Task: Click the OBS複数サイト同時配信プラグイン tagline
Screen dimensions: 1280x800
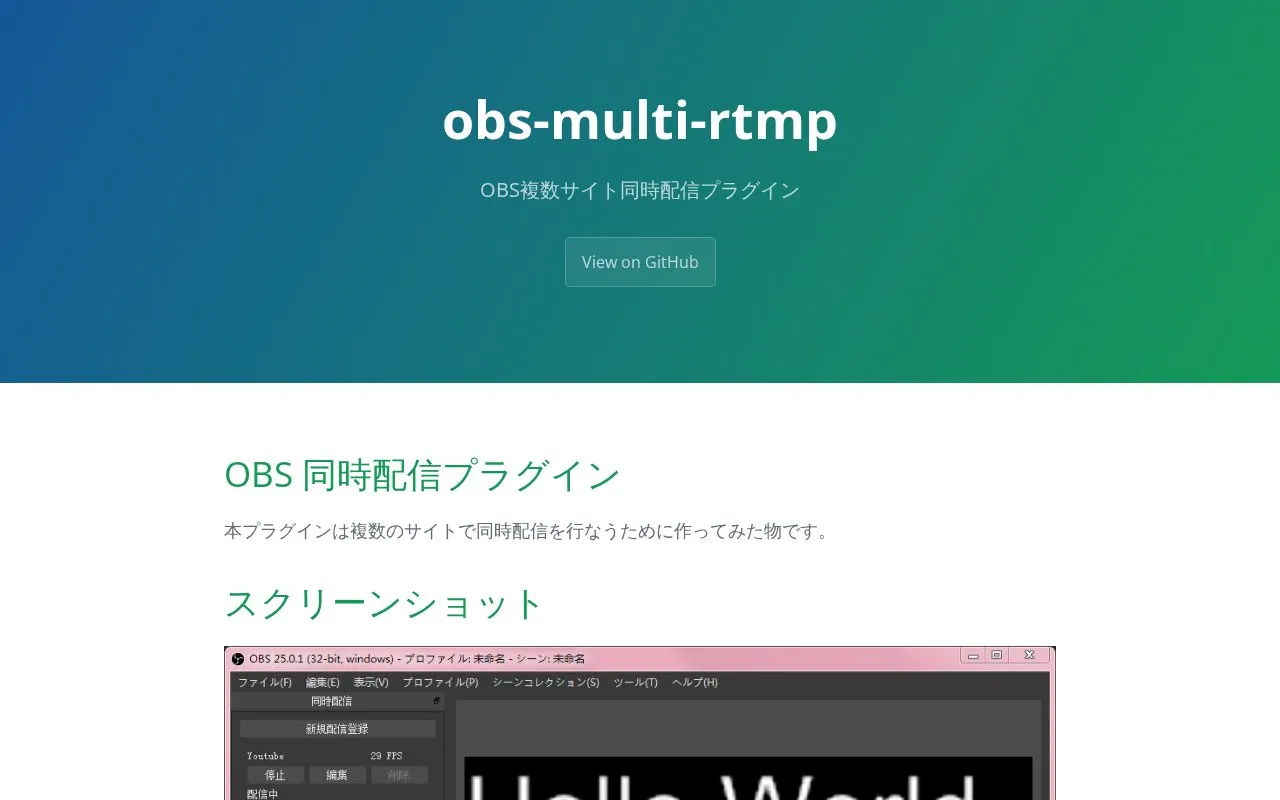Action: pyautogui.click(x=640, y=190)
